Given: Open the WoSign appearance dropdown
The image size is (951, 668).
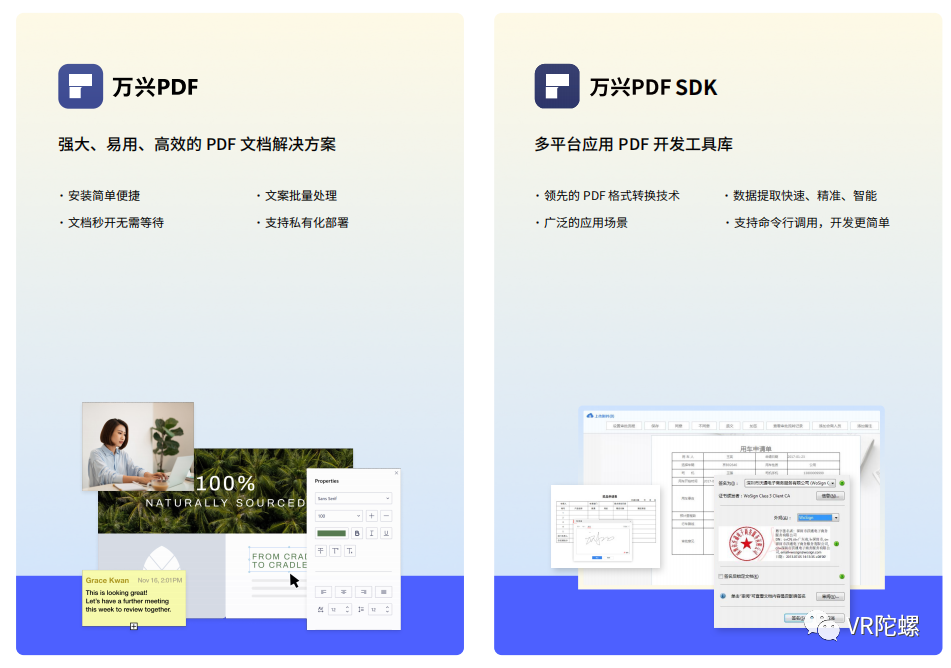Looking at the screenshot, I should click(818, 518).
